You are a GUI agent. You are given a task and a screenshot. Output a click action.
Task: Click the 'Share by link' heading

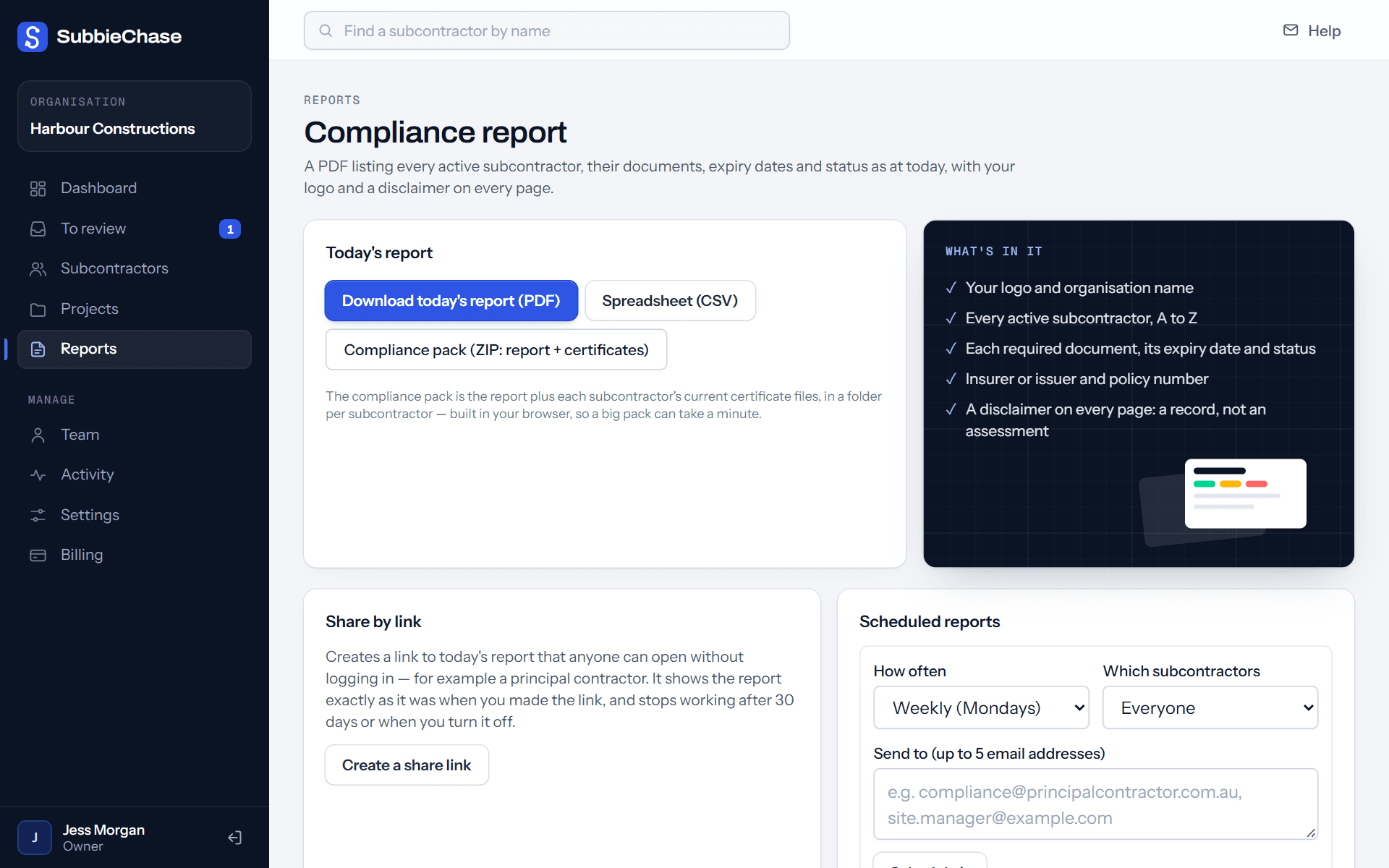373,622
